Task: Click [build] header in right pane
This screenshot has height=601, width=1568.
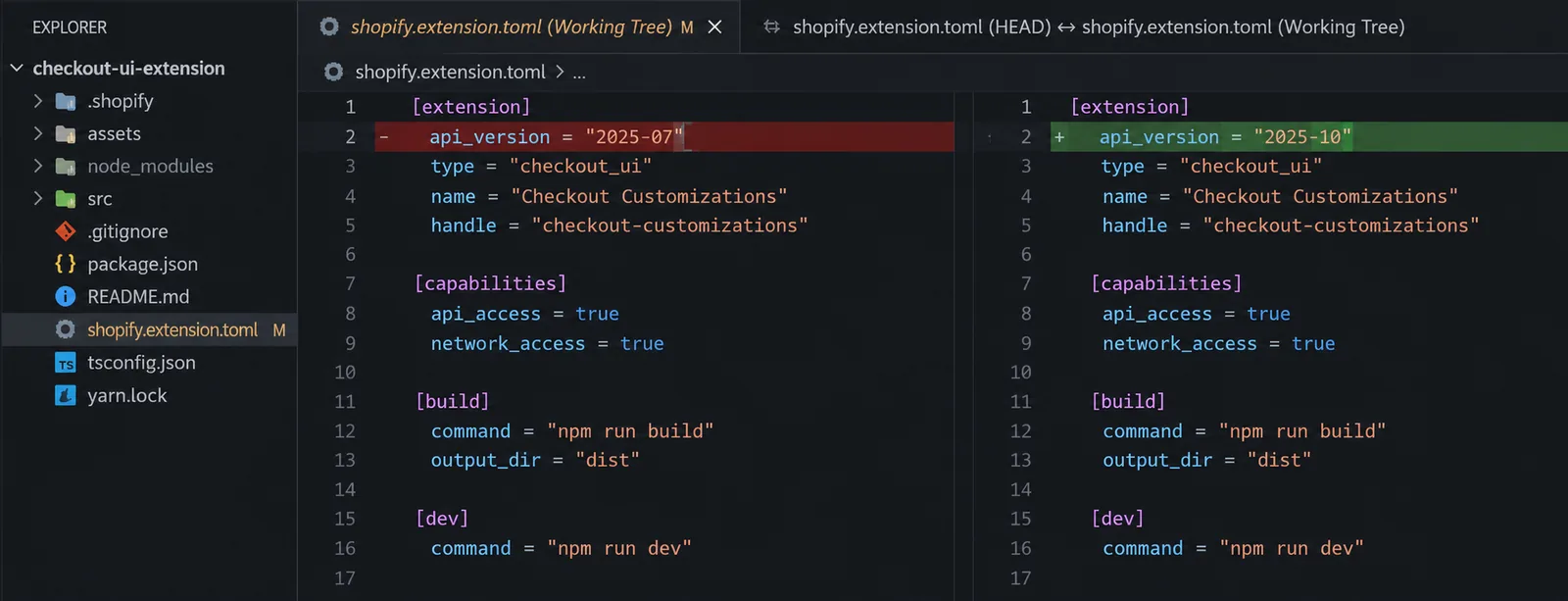Action: [1128, 401]
